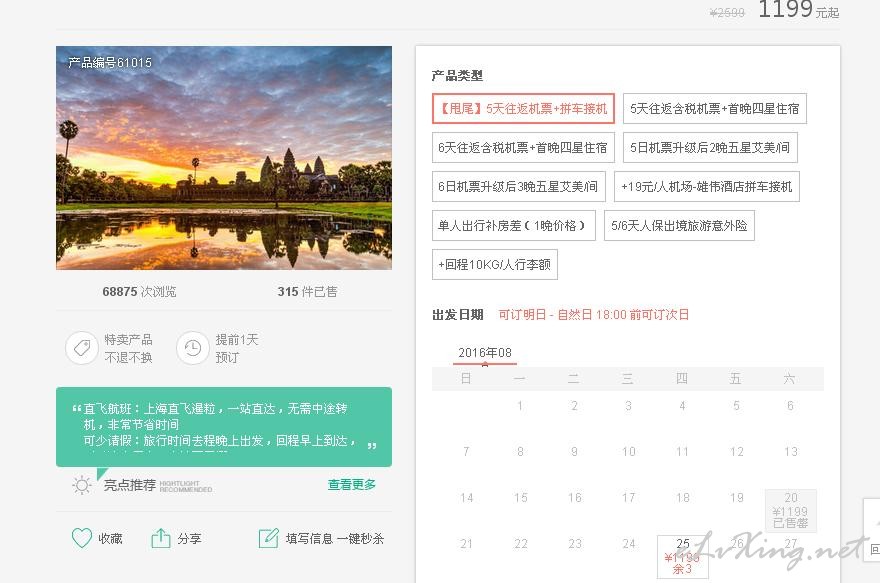
Task: Click the clock advance-booking icon
Action: pos(193,348)
